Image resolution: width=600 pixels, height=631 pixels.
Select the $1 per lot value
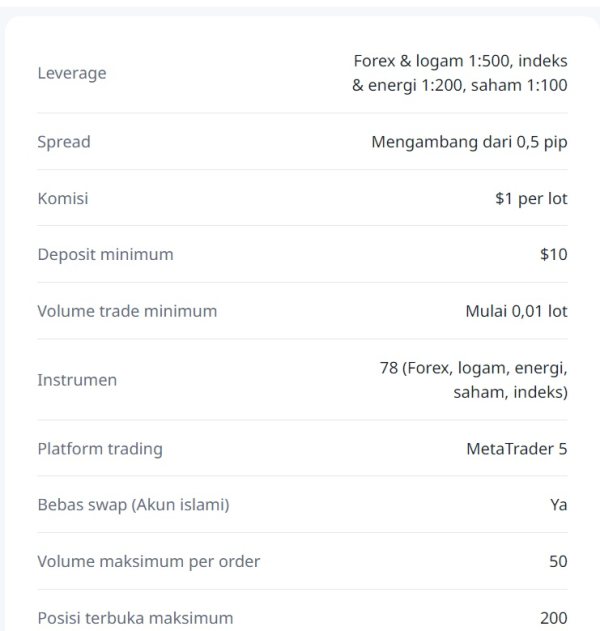(531, 198)
